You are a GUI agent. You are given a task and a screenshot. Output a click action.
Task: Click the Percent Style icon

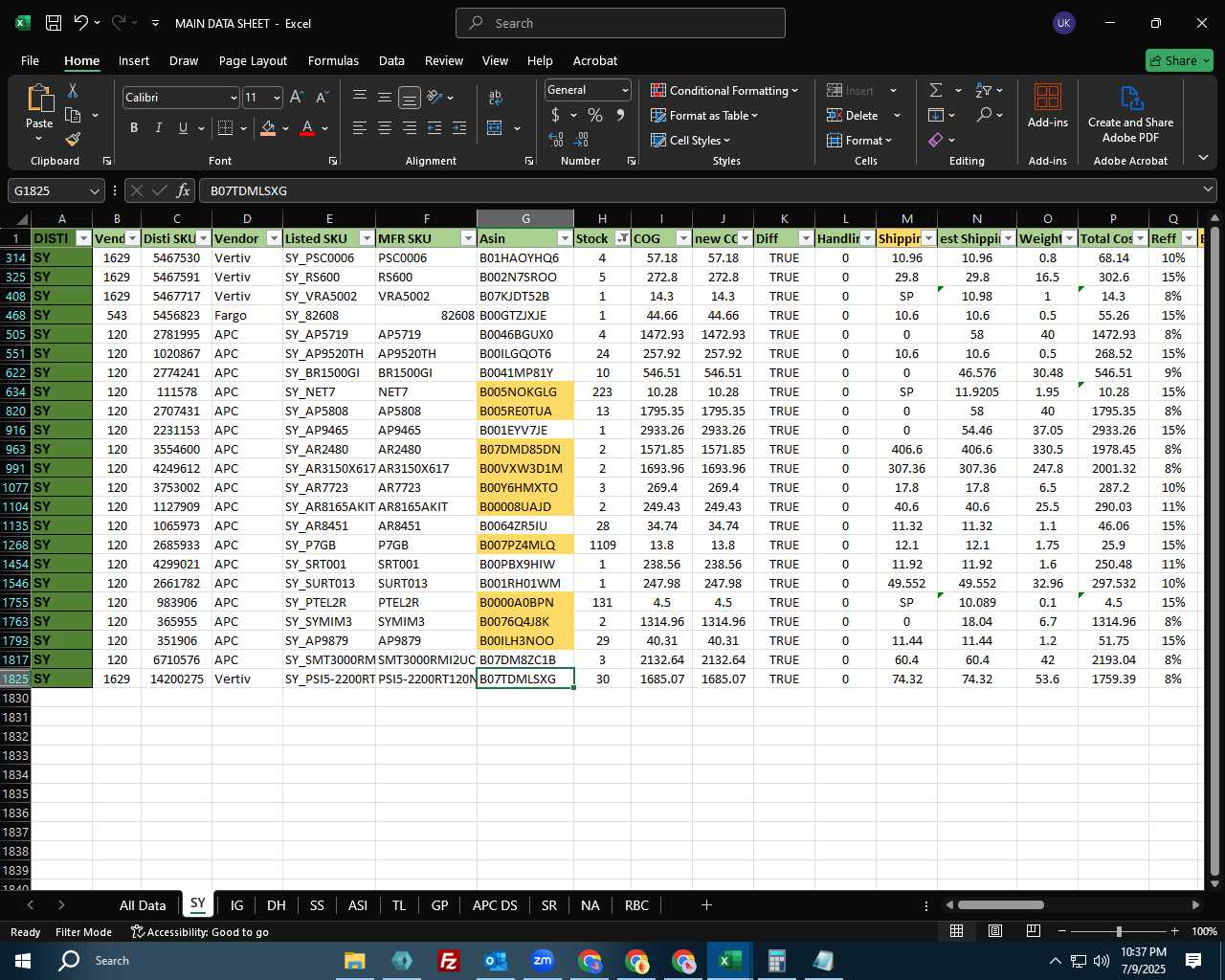[595, 115]
